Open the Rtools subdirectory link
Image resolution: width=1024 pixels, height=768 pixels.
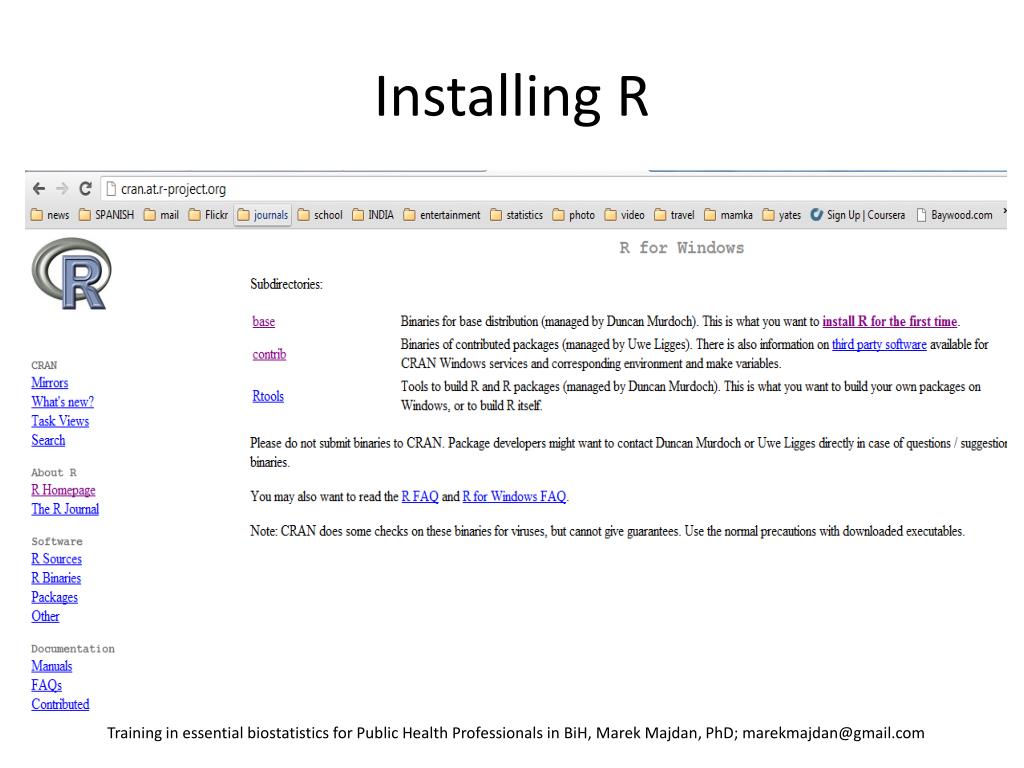[268, 396]
